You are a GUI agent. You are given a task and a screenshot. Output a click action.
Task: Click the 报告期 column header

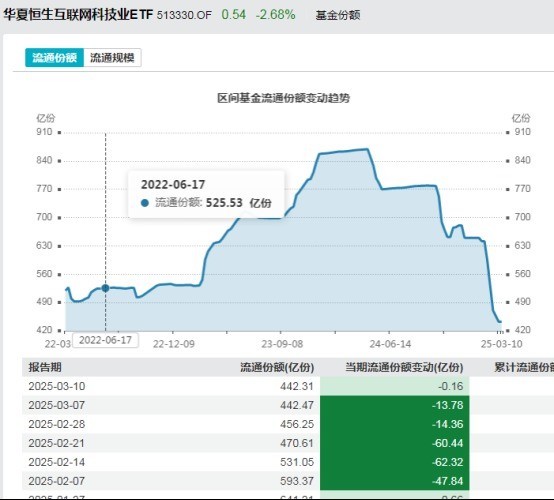(45, 367)
